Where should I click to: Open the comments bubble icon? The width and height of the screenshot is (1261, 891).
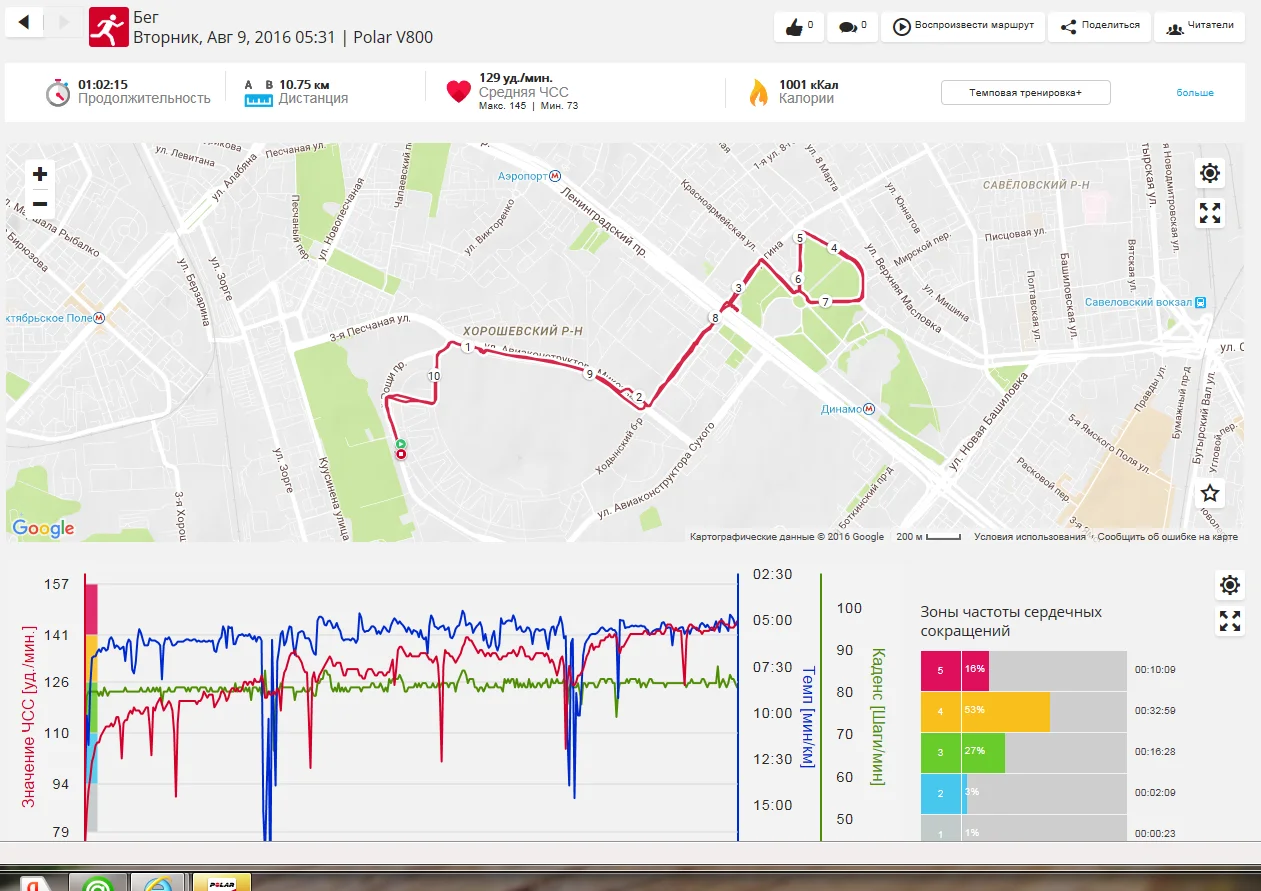[852, 27]
